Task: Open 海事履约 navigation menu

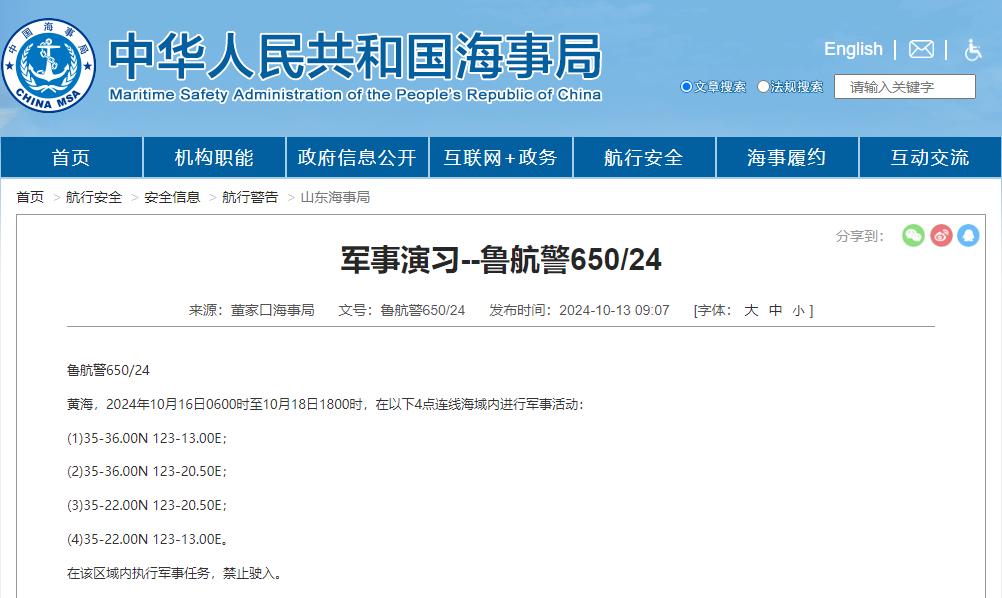Action: pyautogui.click(x=787, y=158)
